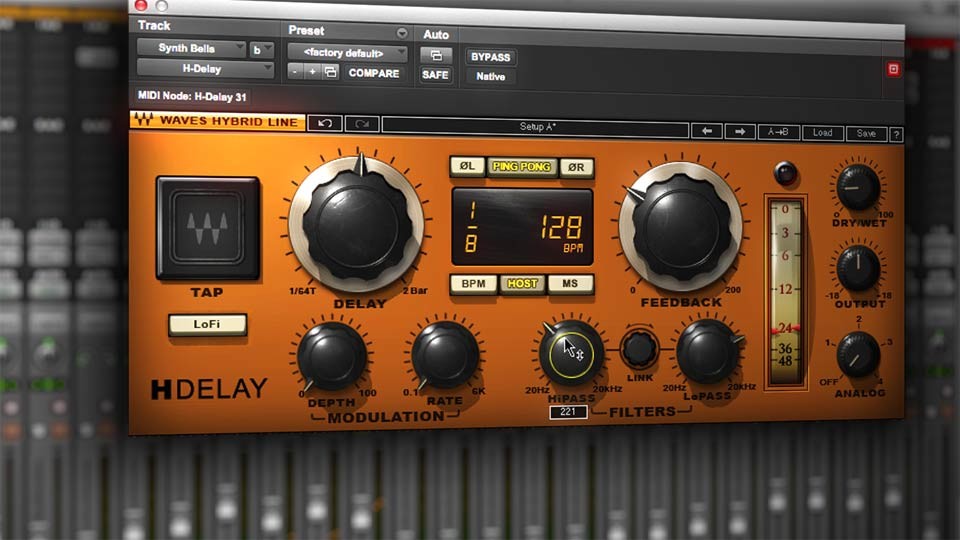This screenshot has height=540, width=960.
Task: Click the ANALOG mode selector knob
Action: pos(858,355)
